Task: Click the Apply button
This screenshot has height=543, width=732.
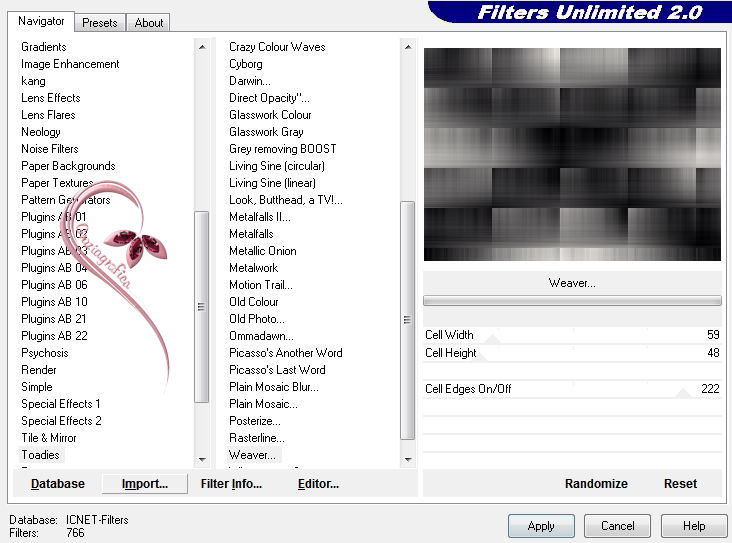Action: [541, 526]
